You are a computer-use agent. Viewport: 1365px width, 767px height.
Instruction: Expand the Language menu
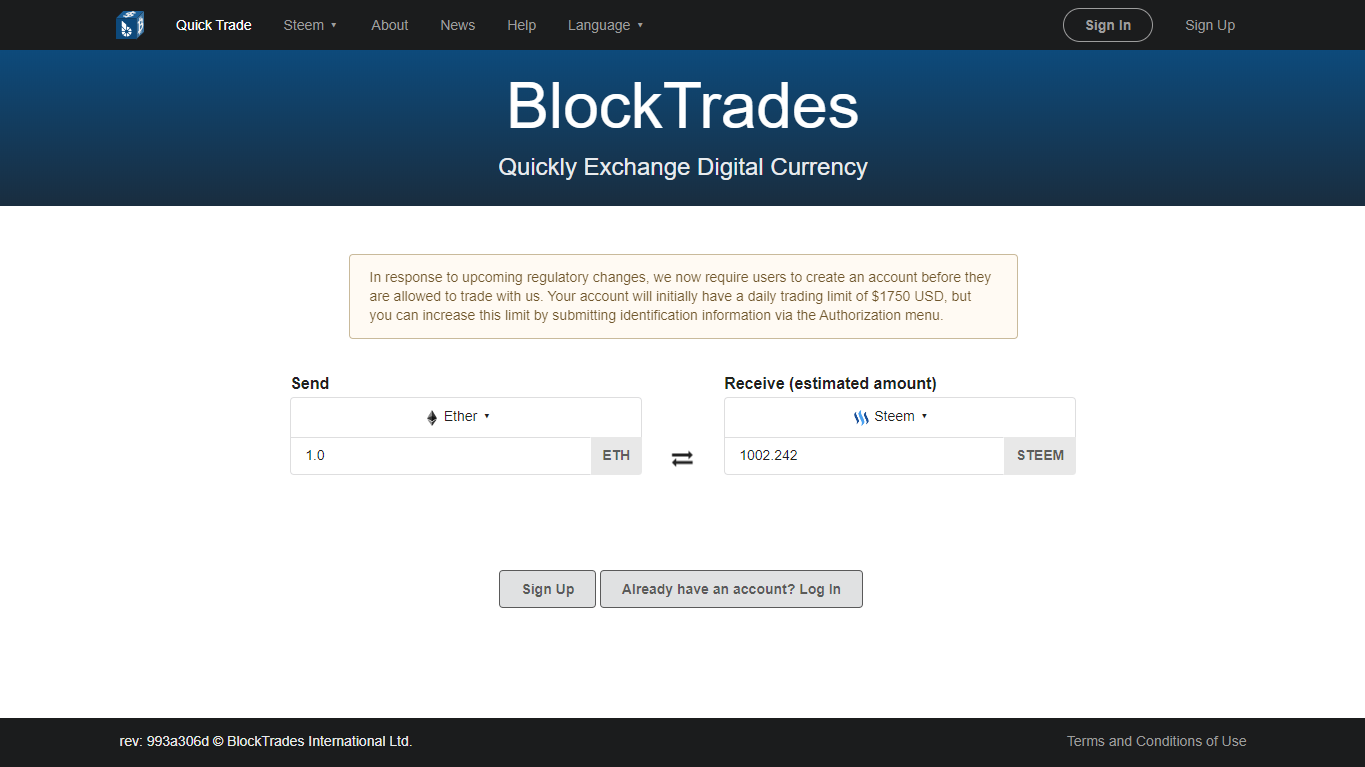click(x=606, y=25)
